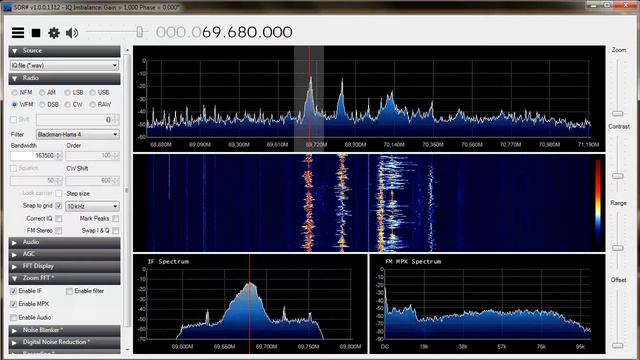Expand the Noise Blanker panel
Screen dimensions: 640x360
coord(64,330)
